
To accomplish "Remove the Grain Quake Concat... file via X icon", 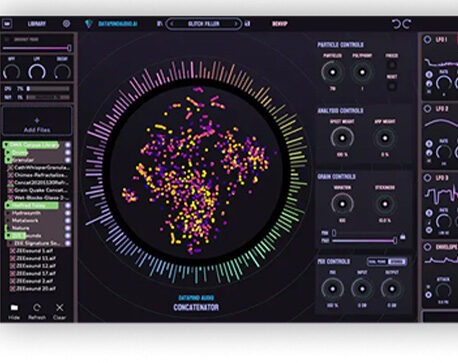I will pos(11,190).
